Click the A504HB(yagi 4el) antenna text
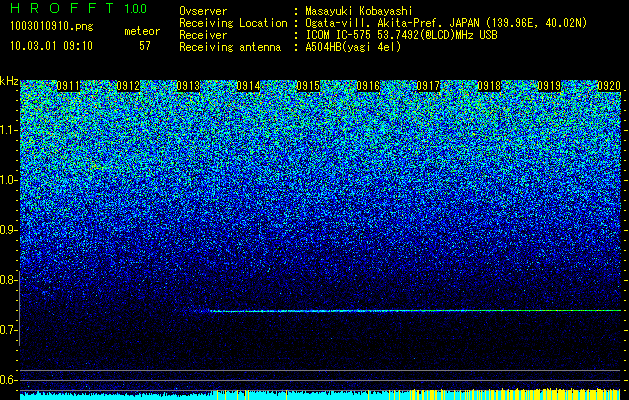 click(x=353, y=47)
